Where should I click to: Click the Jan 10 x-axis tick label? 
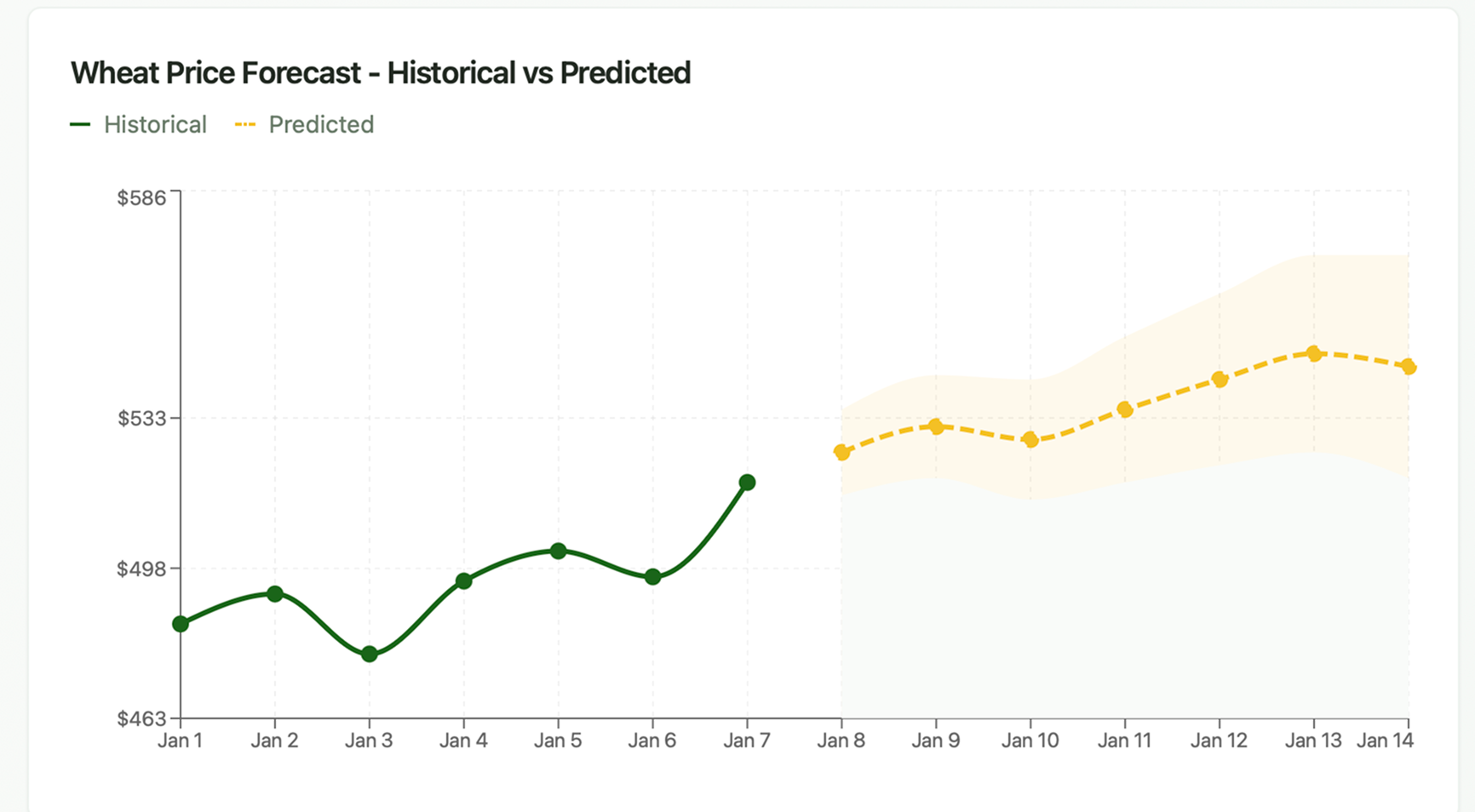pos(1030,741)
